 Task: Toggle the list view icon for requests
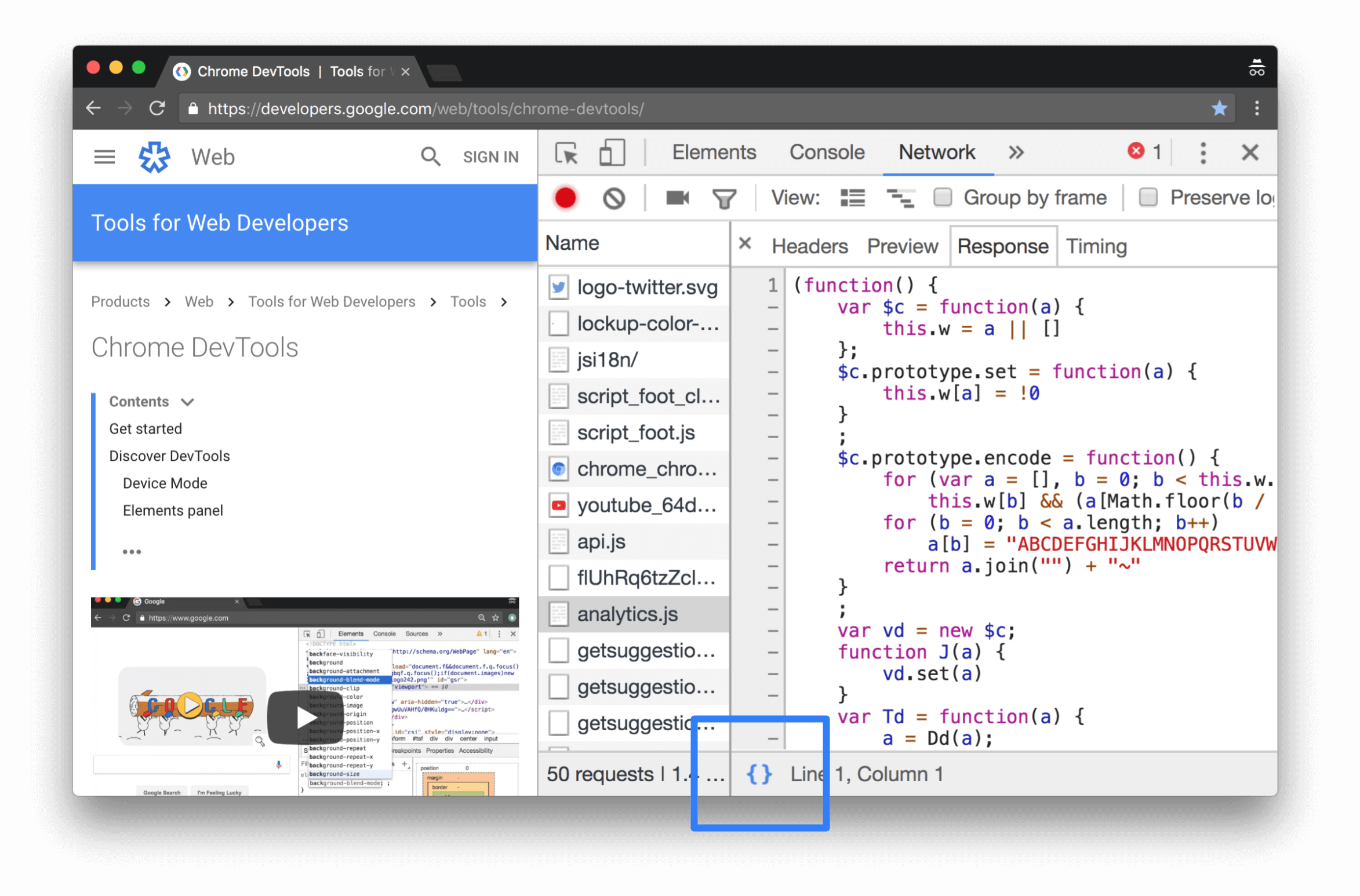[x=852, y=197]
